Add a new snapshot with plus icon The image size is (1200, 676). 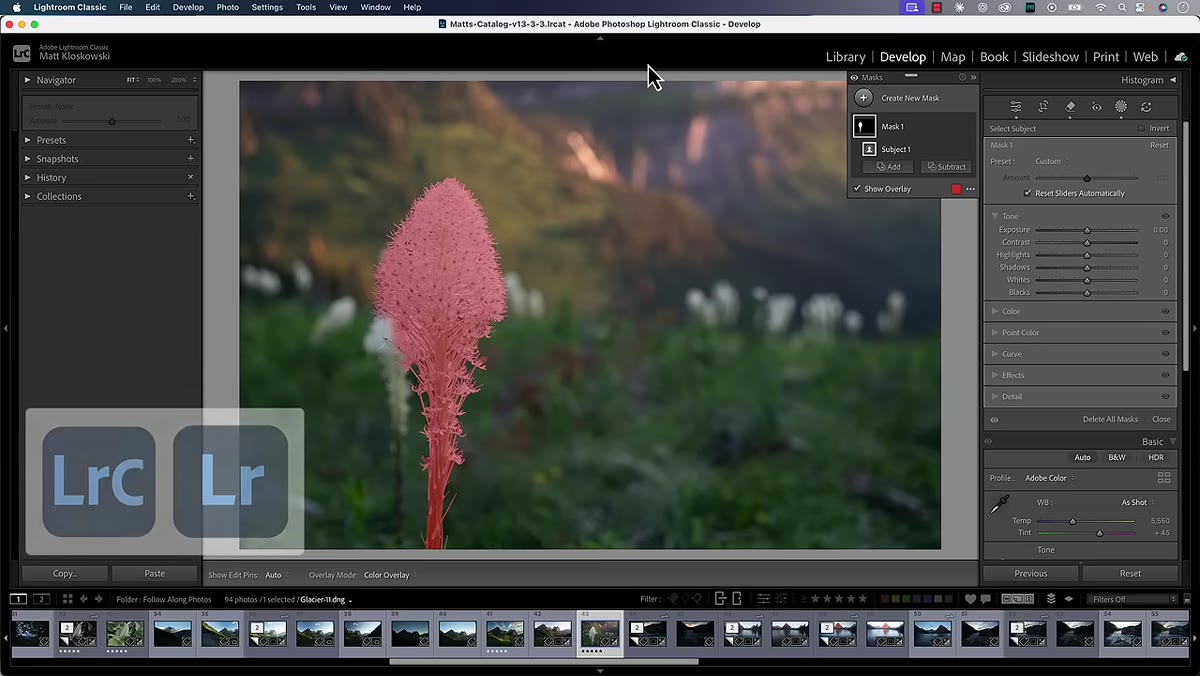point(190,159)
